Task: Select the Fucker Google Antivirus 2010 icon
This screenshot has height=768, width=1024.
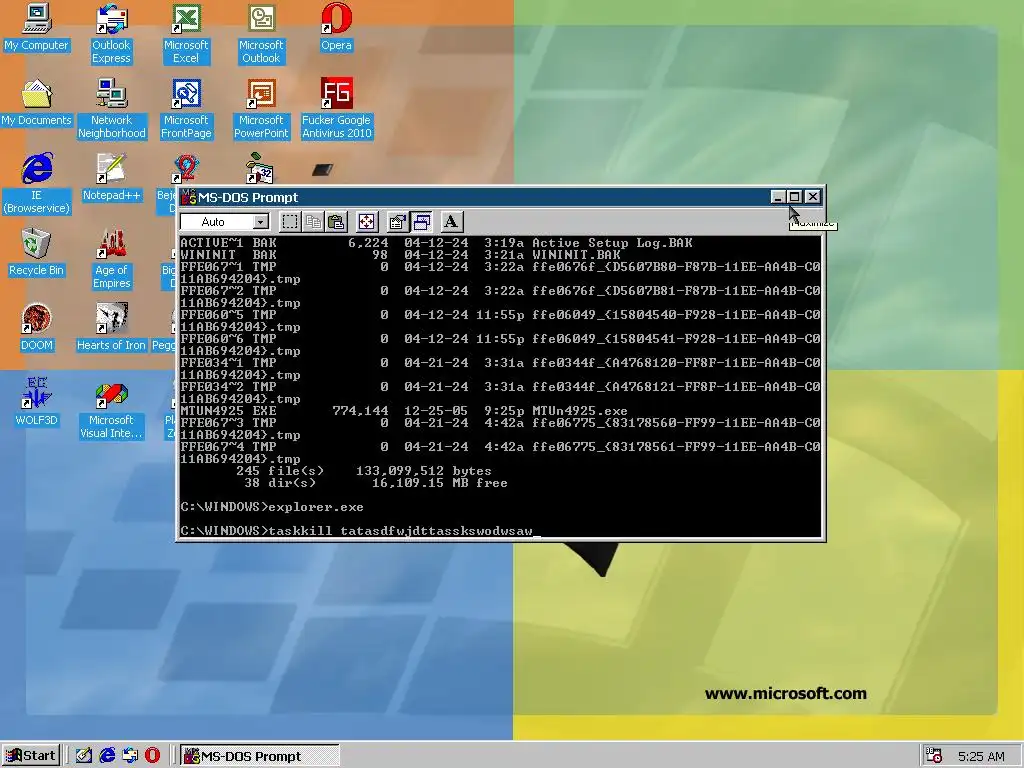Action: (x=336, y=109)
